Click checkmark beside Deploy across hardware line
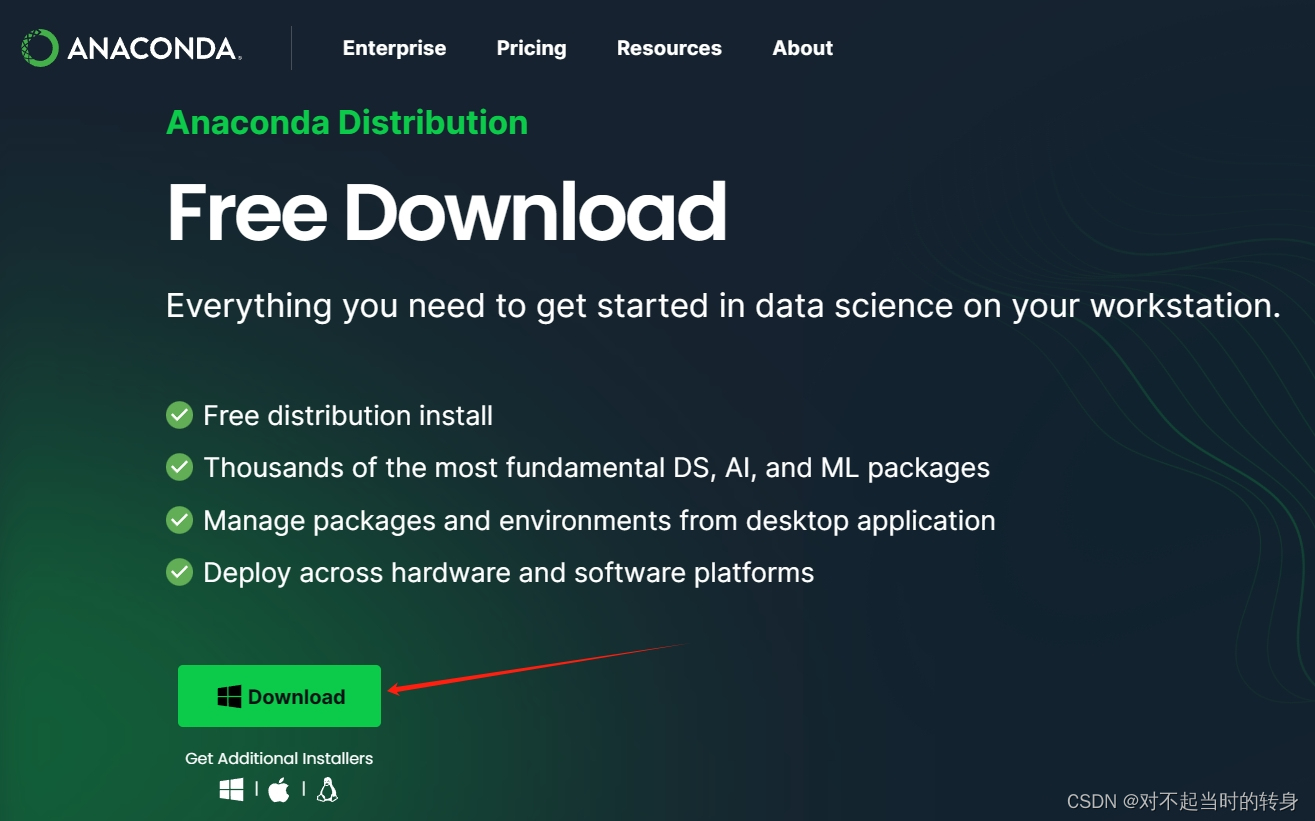The height and width of the screenshot is (821, 1315). coord(179,572)
